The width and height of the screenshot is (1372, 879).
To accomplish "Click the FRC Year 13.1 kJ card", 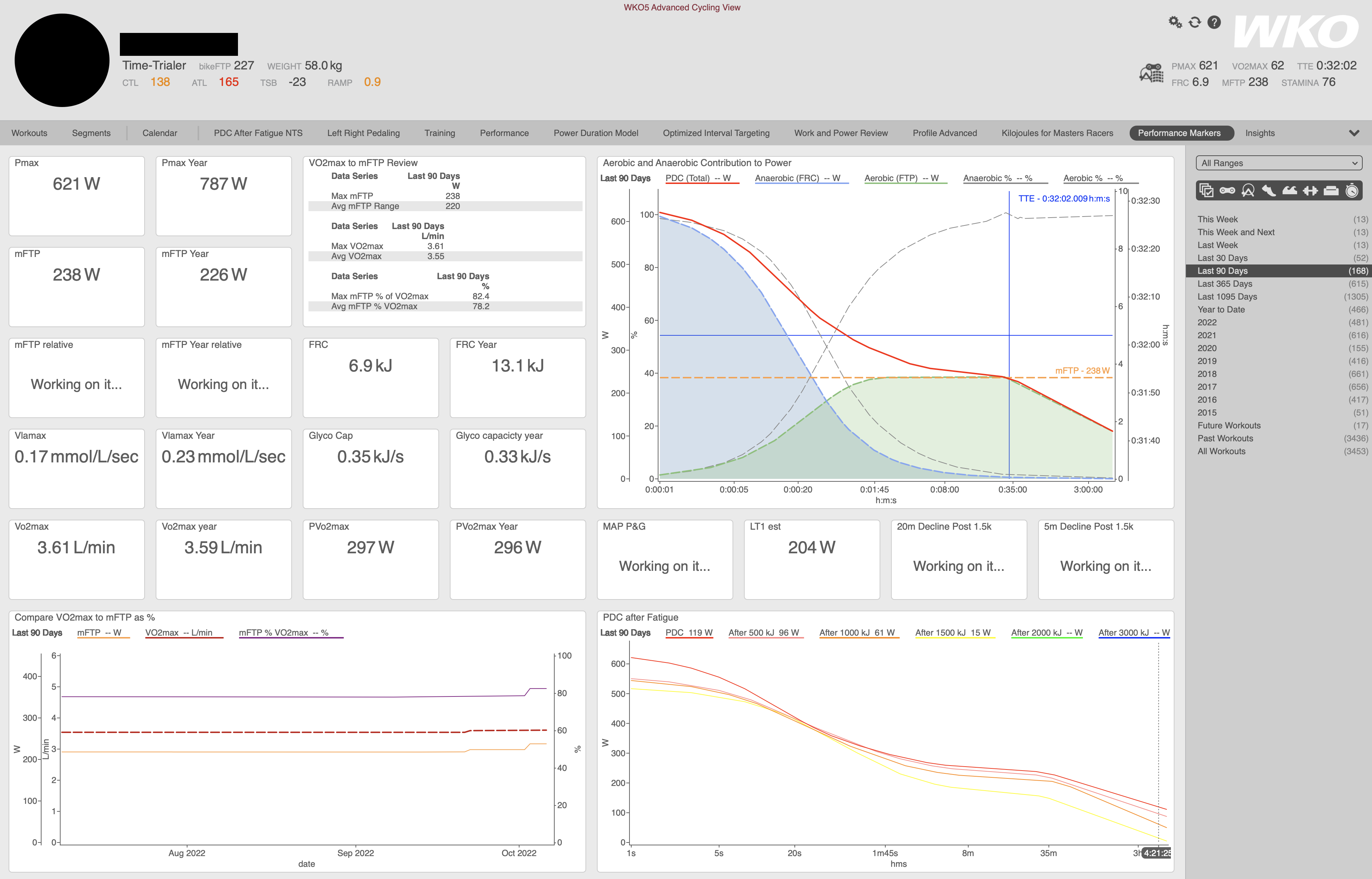I will click(x=518, y=378).
